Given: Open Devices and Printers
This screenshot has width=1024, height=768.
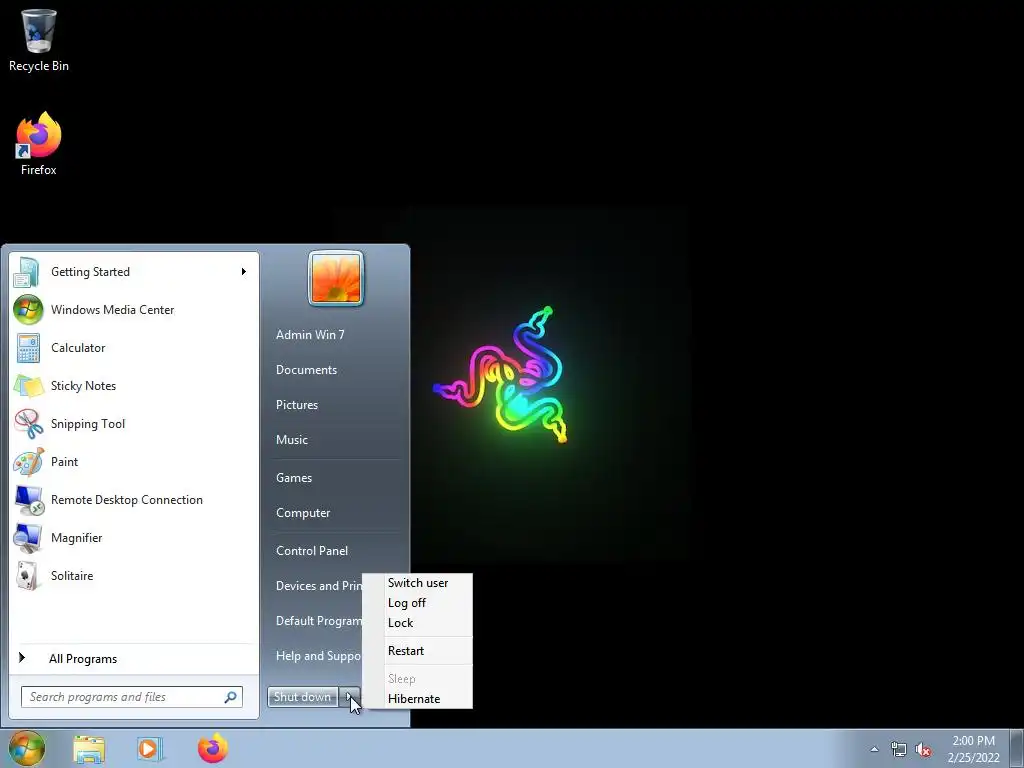Looking at the screenshot, I should [x=319, y=586].
